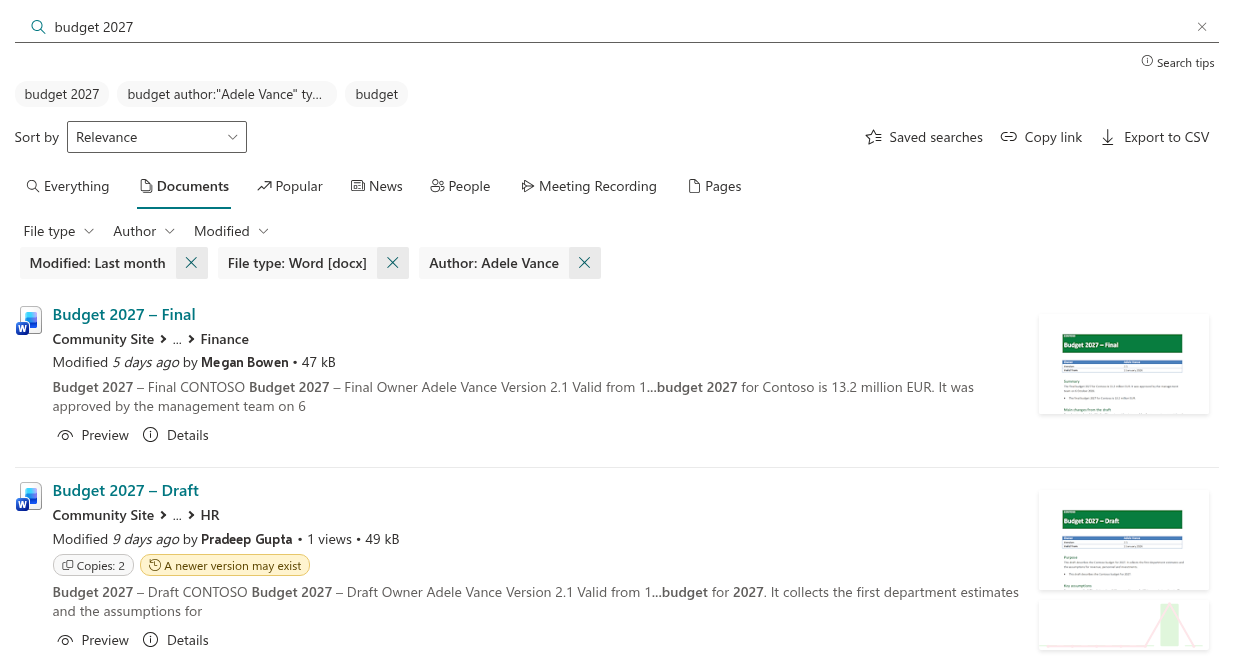This screenshot has height=660, width=1235.
Task: Open Search tips
Action: [1178, 62]
